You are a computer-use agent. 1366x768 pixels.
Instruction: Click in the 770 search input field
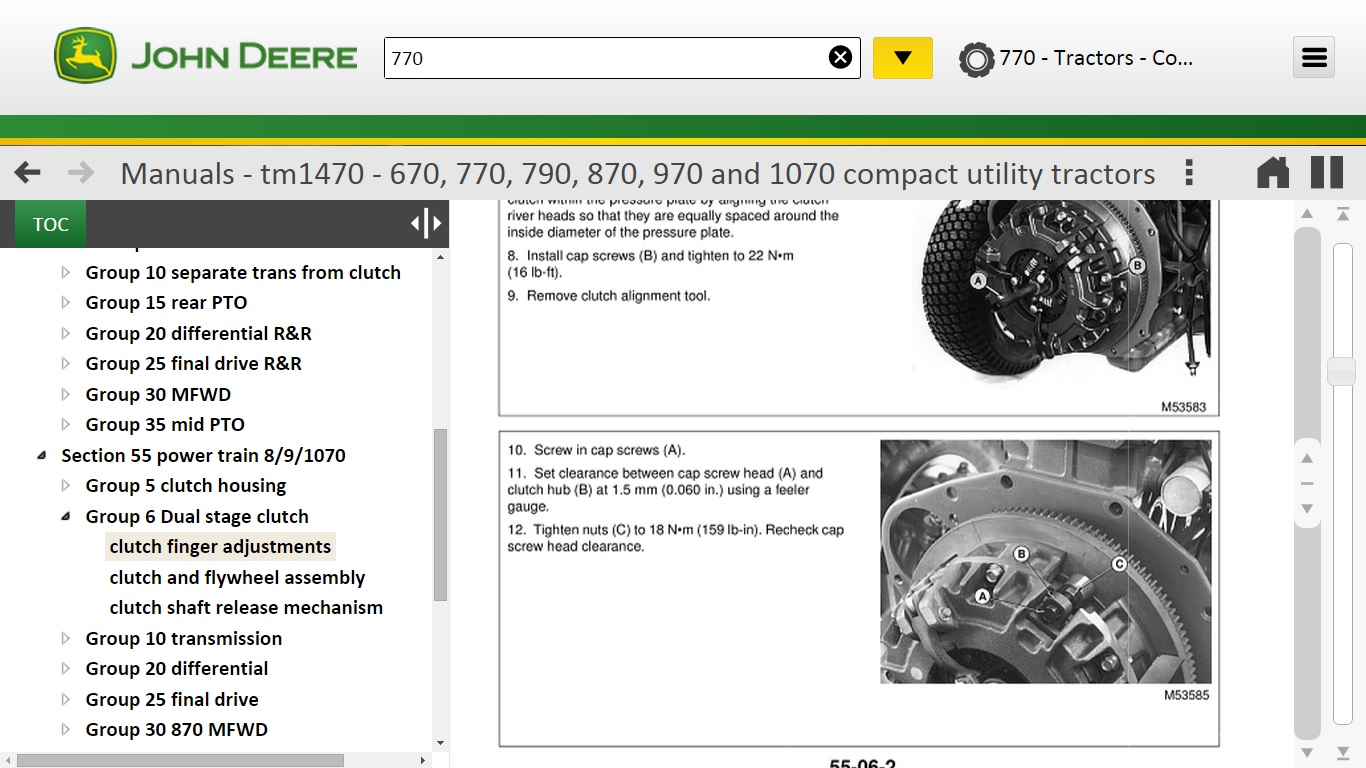pyautogui.click(x=600, y=58)
